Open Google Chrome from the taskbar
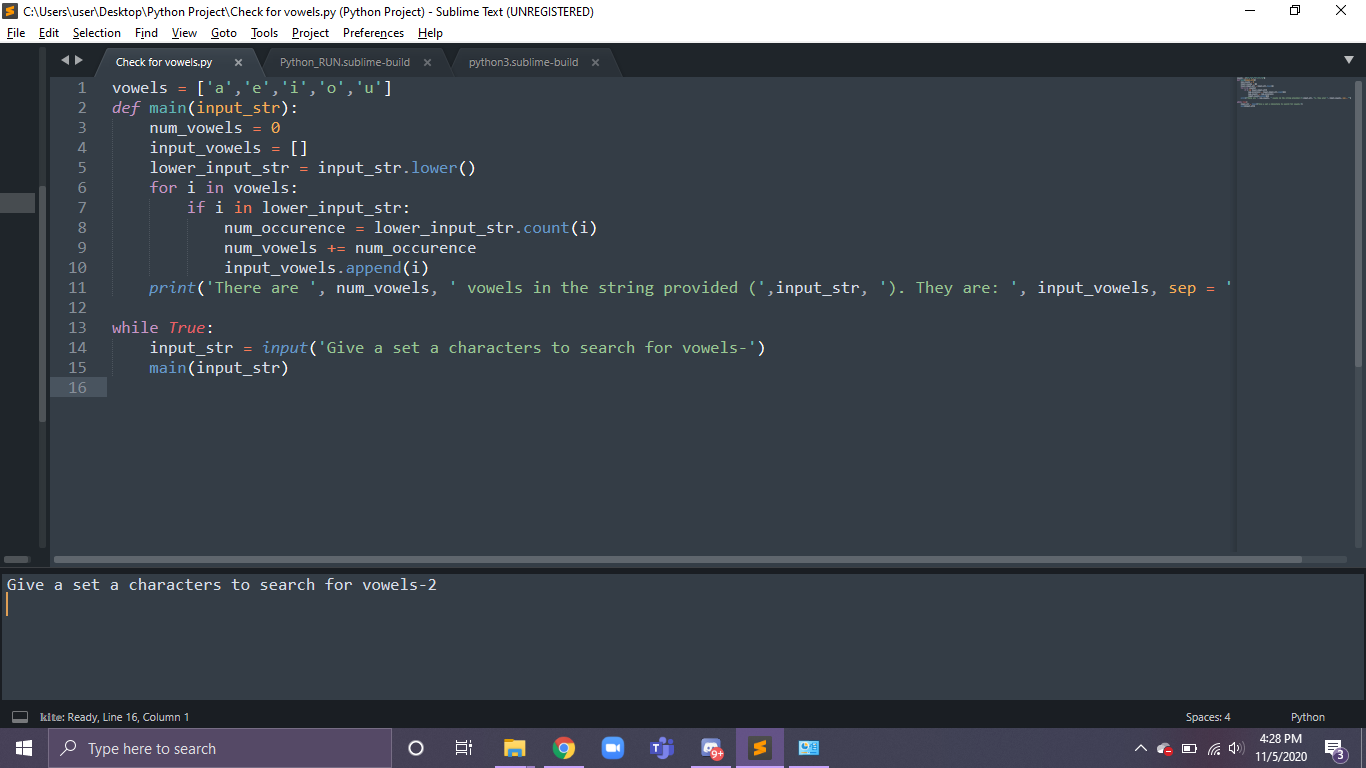 [x=564, y=748]
